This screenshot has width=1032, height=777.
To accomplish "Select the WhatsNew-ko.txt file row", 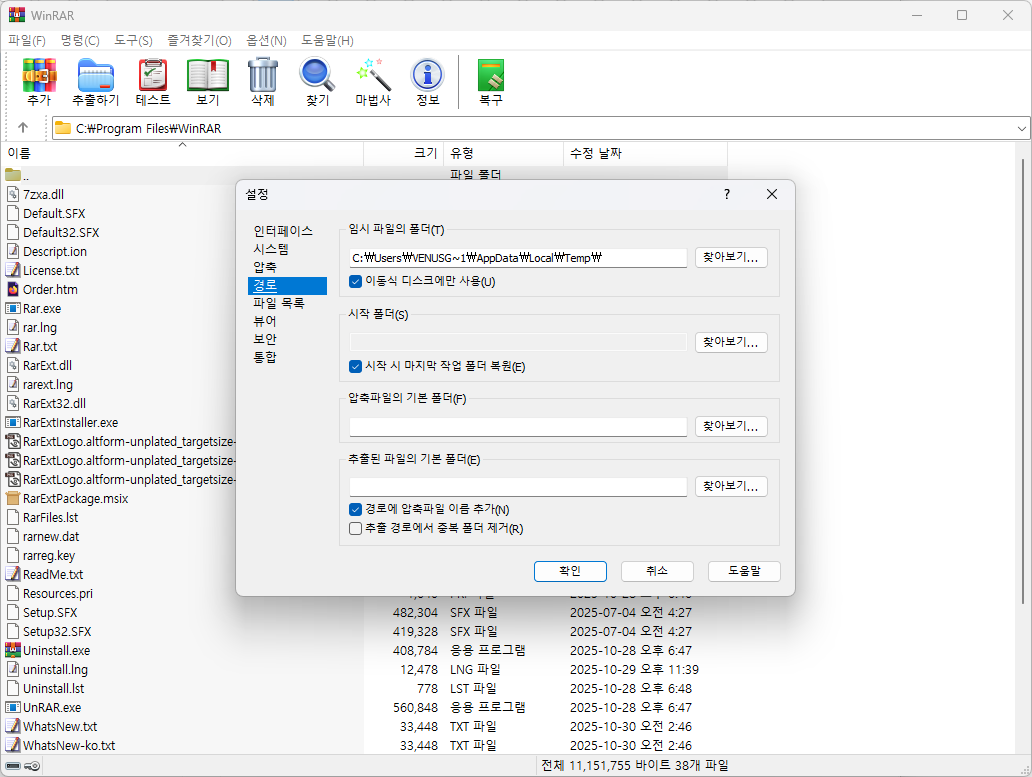I will coord(364,745).
